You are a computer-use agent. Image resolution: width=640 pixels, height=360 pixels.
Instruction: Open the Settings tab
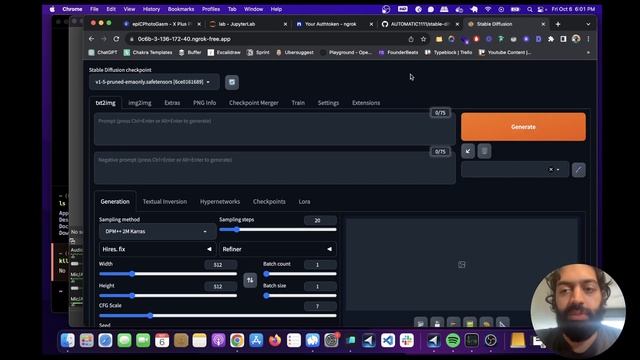click(328, 103)
